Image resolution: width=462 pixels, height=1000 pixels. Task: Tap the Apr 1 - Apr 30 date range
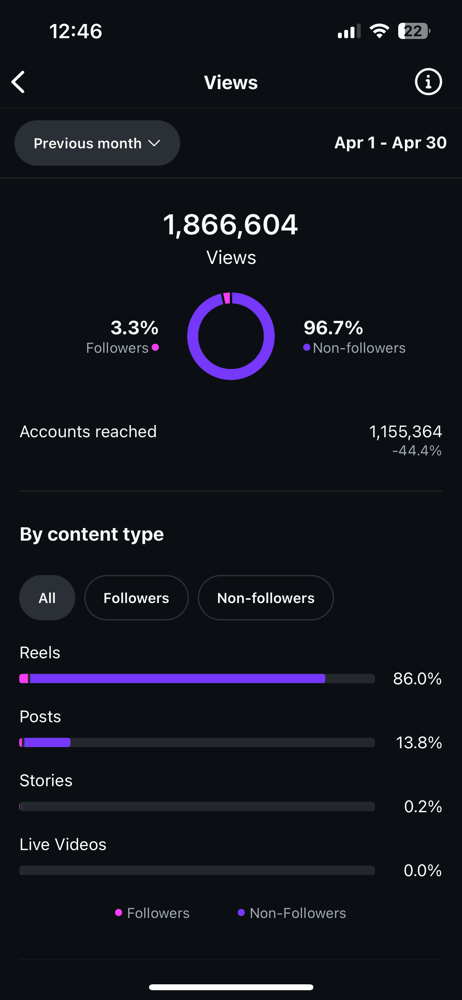pyautogui.click(x=391, y=143)
